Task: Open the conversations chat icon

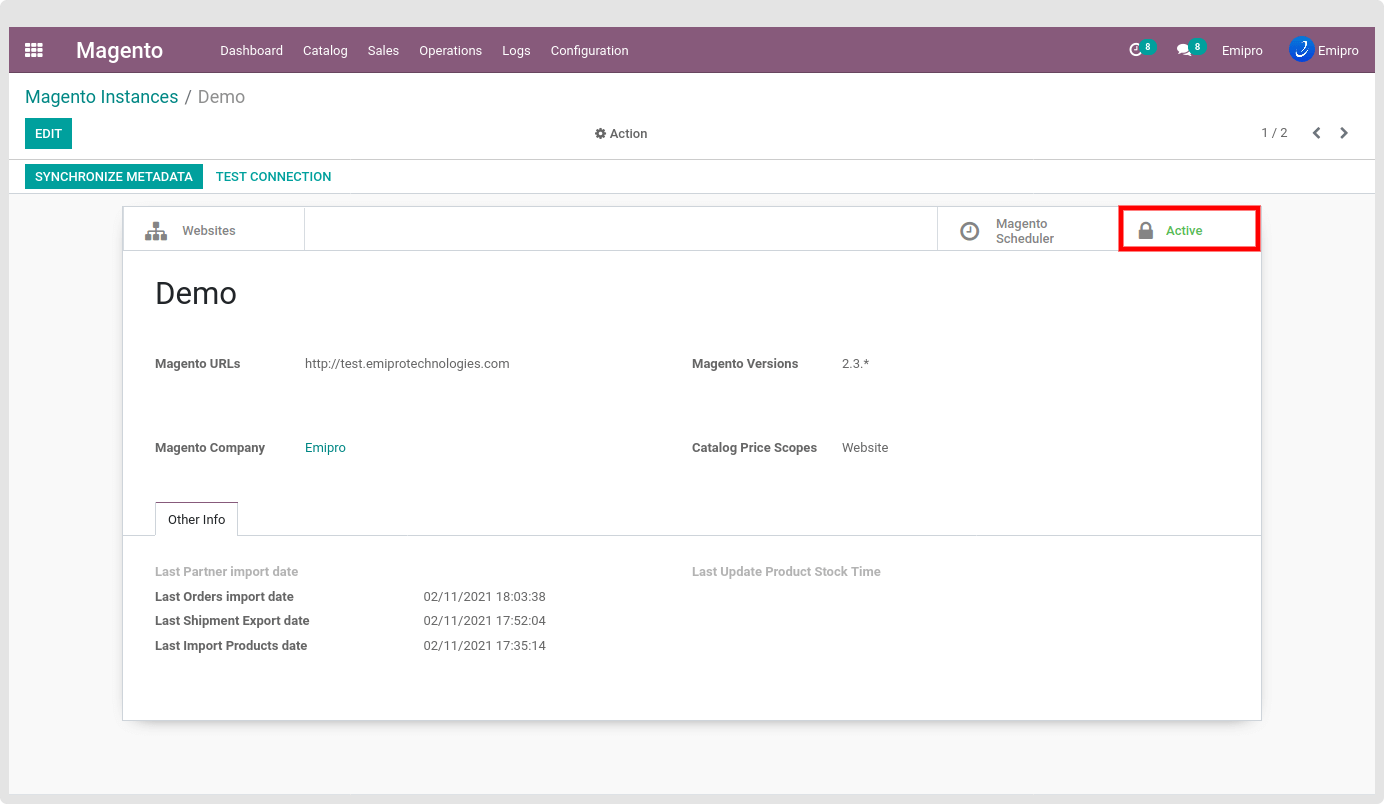Action: click(x=1190, y=49)
